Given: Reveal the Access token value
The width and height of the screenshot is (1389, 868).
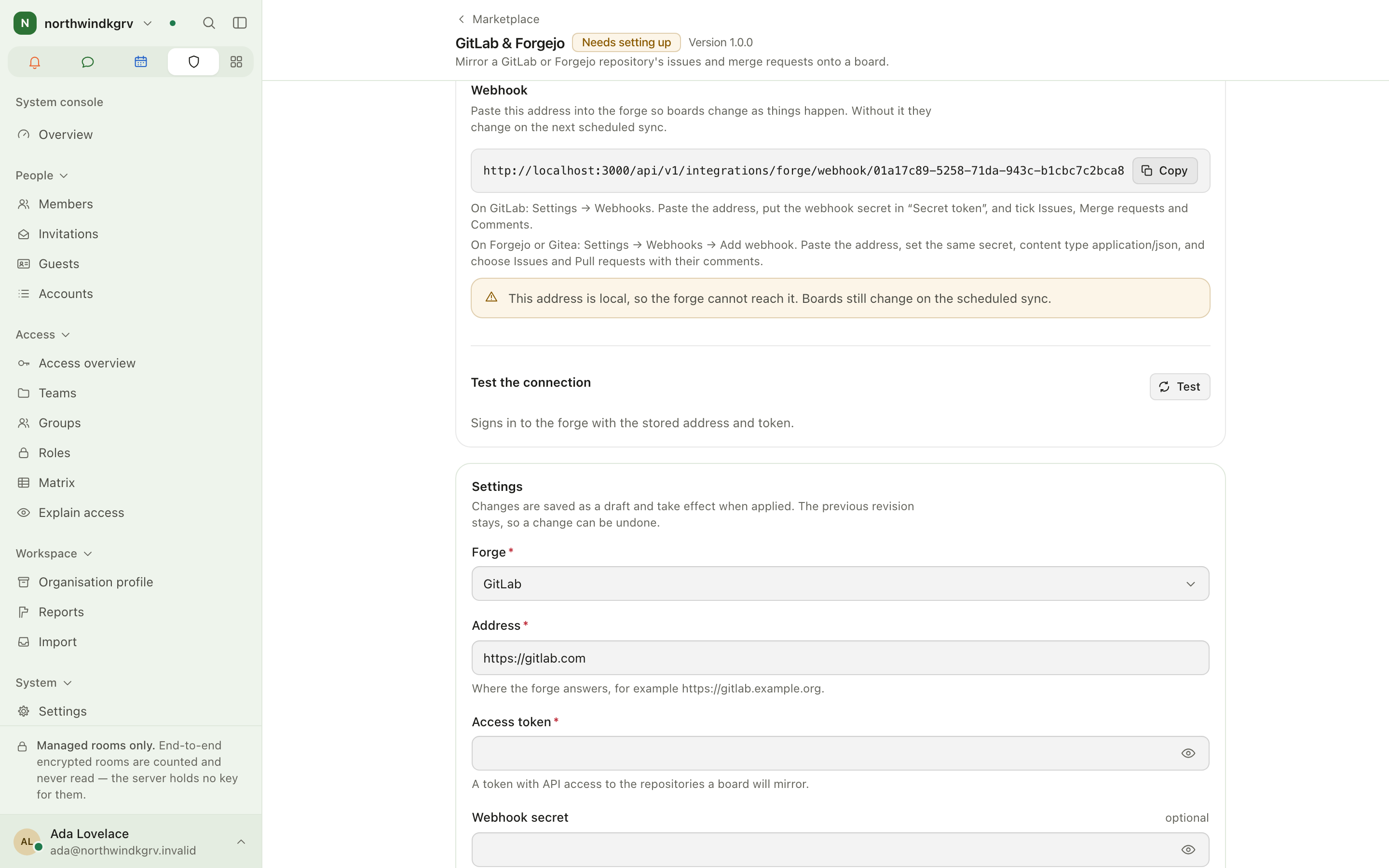Looking at the screenshot, I should click(1188, 753).
